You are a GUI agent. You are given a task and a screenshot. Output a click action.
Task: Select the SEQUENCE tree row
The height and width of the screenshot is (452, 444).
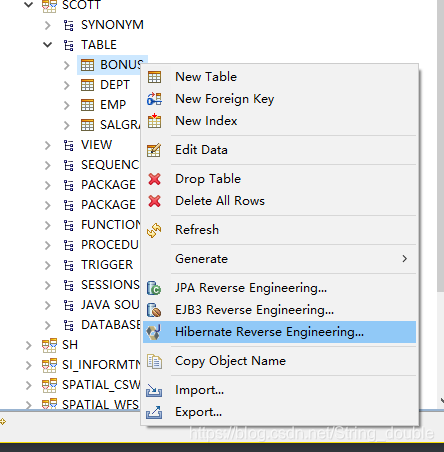point(110,165)
